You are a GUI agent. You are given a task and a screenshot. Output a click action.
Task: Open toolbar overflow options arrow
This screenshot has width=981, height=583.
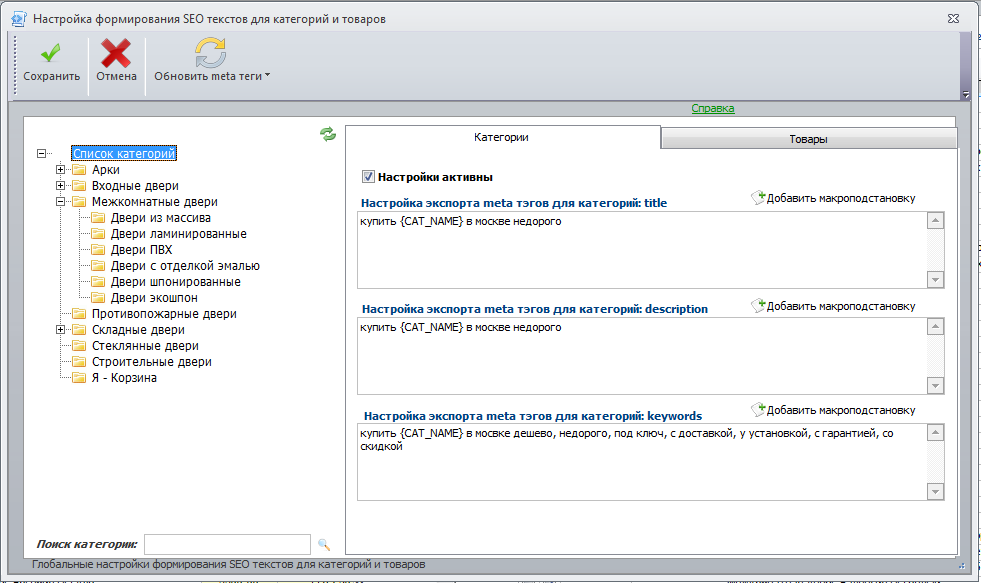click(965, 94)
